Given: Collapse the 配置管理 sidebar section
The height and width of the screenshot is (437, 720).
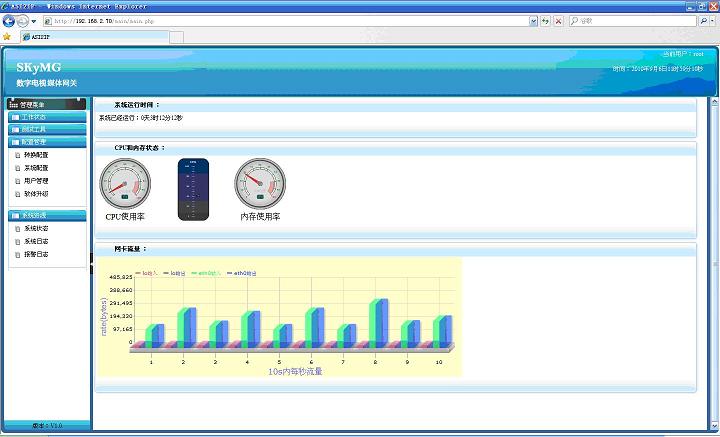Looking at the screenshot, I should click(x=34, y=142).
